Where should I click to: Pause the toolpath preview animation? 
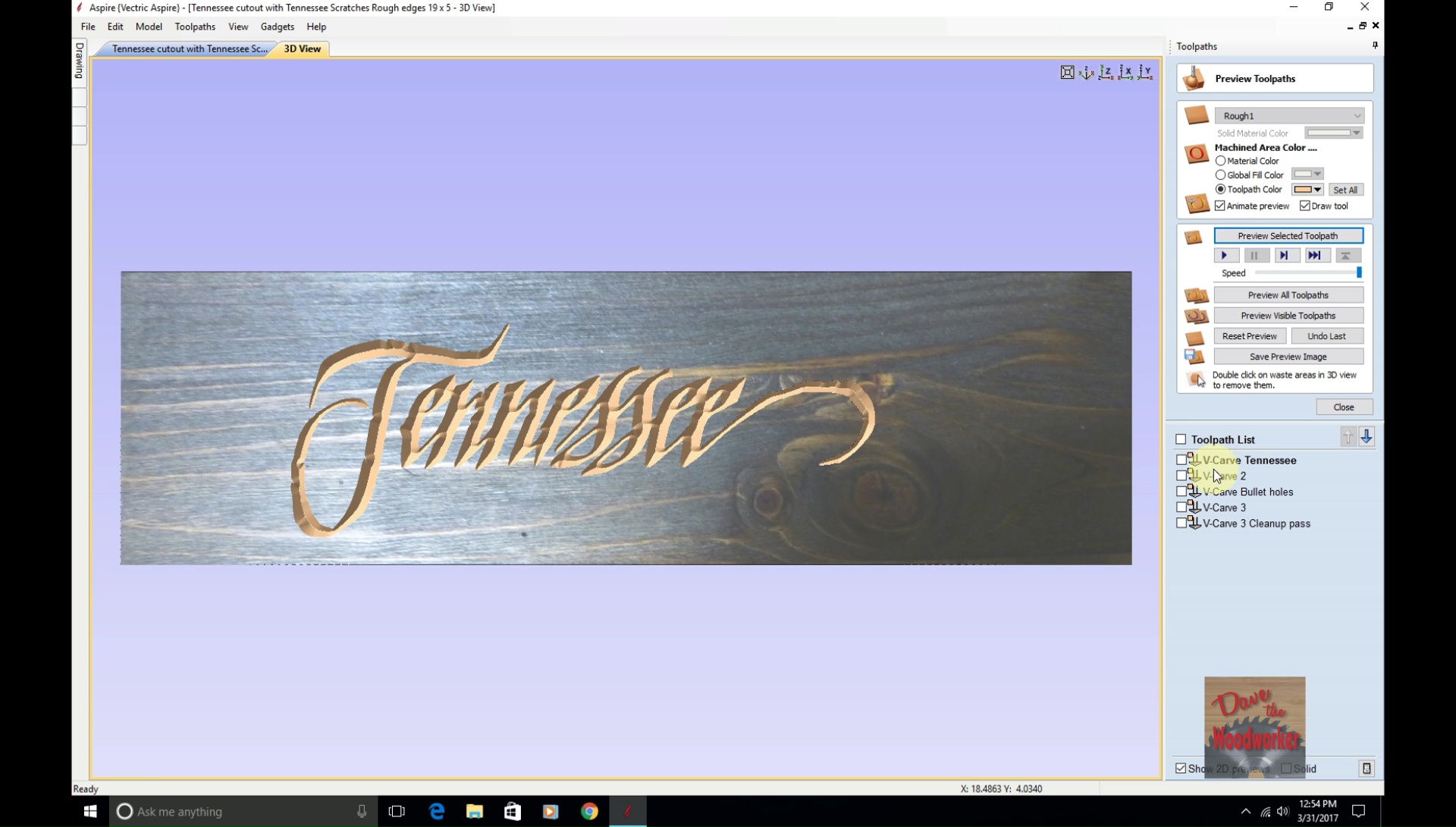click(1256, 256)
